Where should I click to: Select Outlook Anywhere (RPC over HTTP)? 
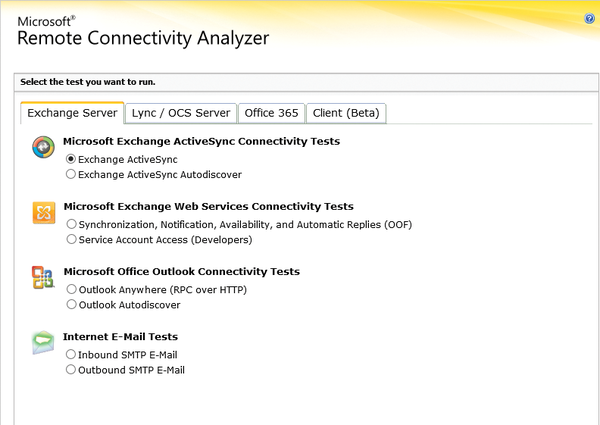[71, 289]
